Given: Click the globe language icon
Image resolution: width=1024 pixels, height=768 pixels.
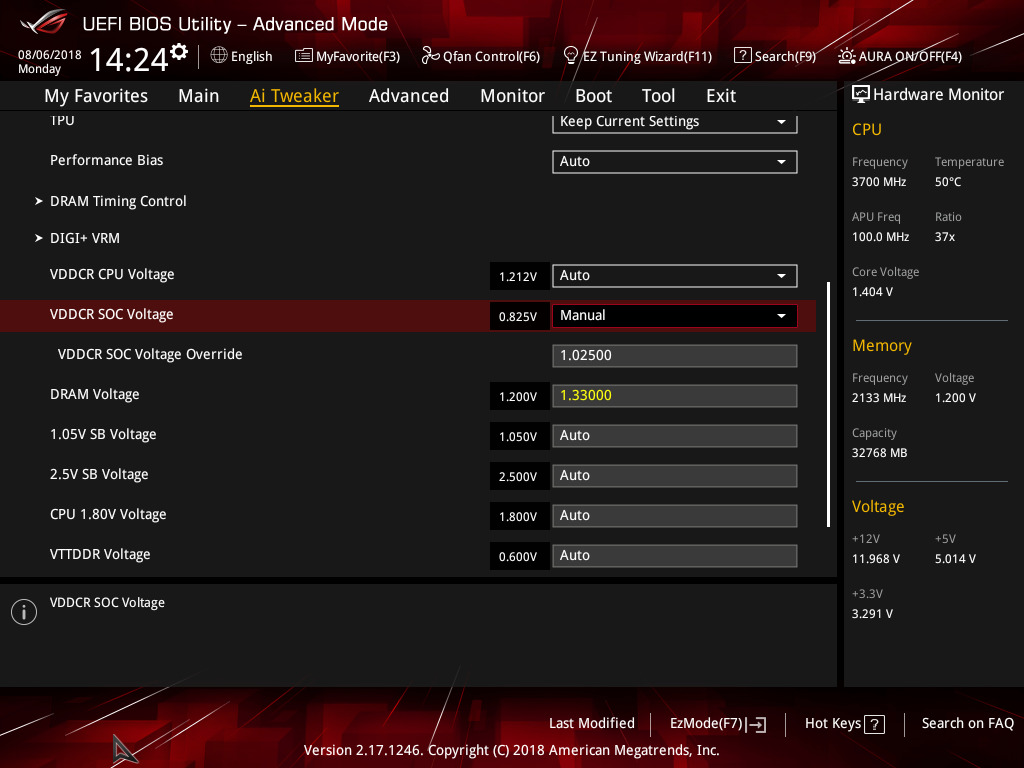Looking at the screenshot, I should (x=219, y=56).
